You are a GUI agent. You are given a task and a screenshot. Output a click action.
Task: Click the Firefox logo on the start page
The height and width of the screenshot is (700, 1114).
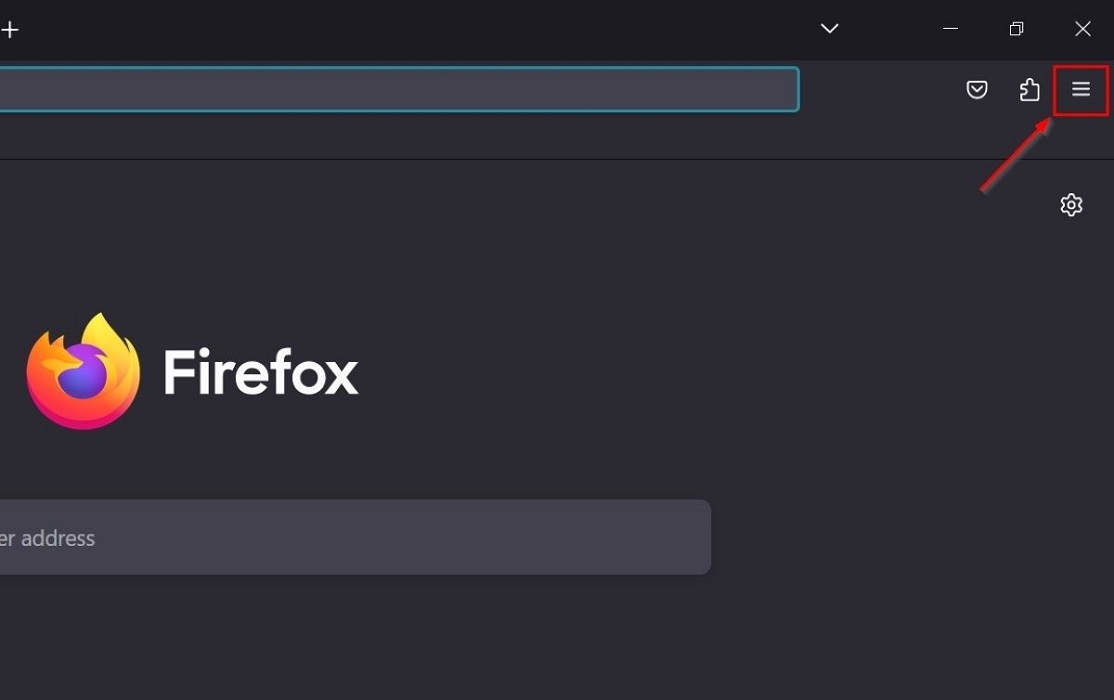[82, 370]
